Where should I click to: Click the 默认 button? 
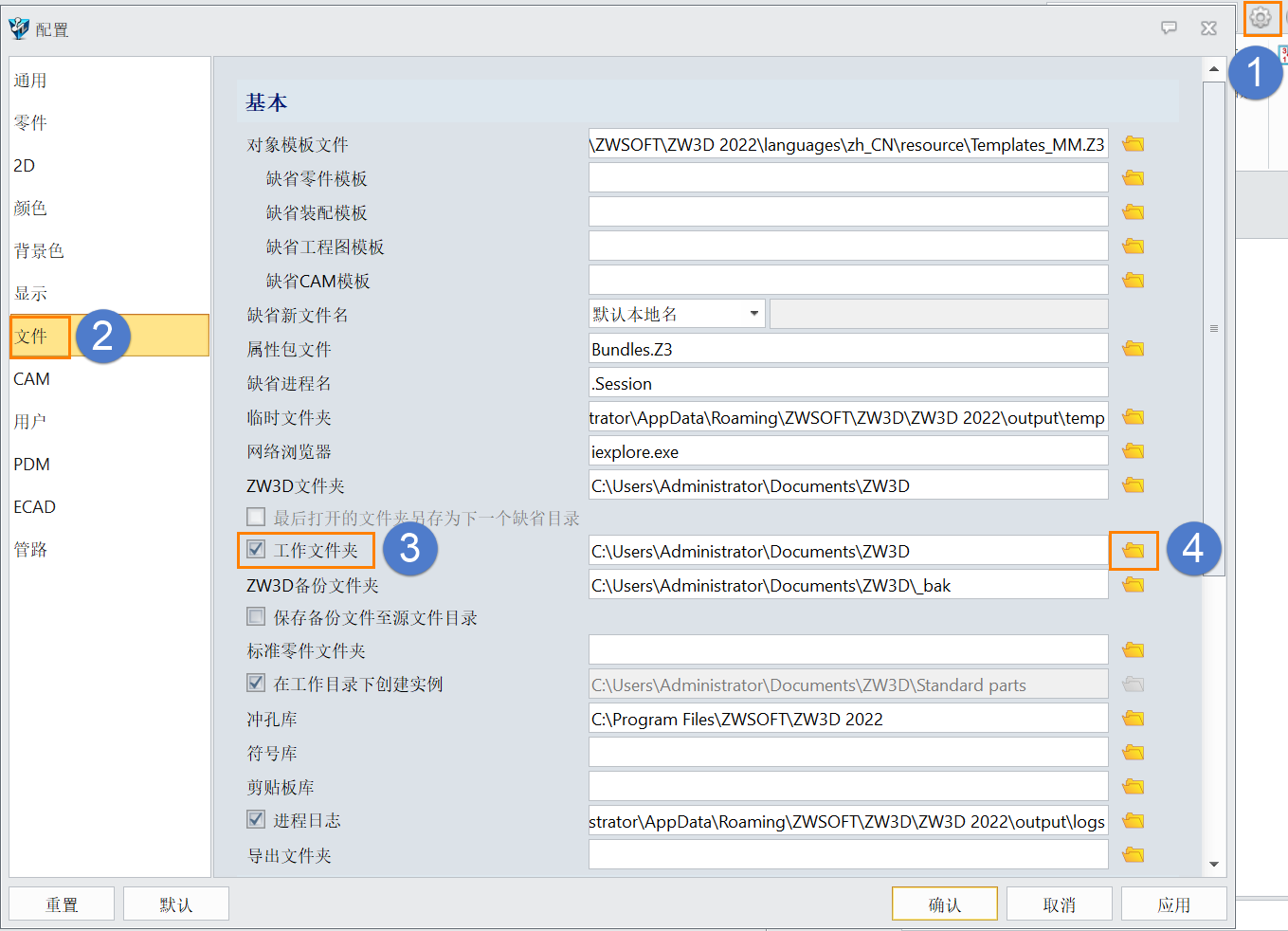click(x=176, y=904)
